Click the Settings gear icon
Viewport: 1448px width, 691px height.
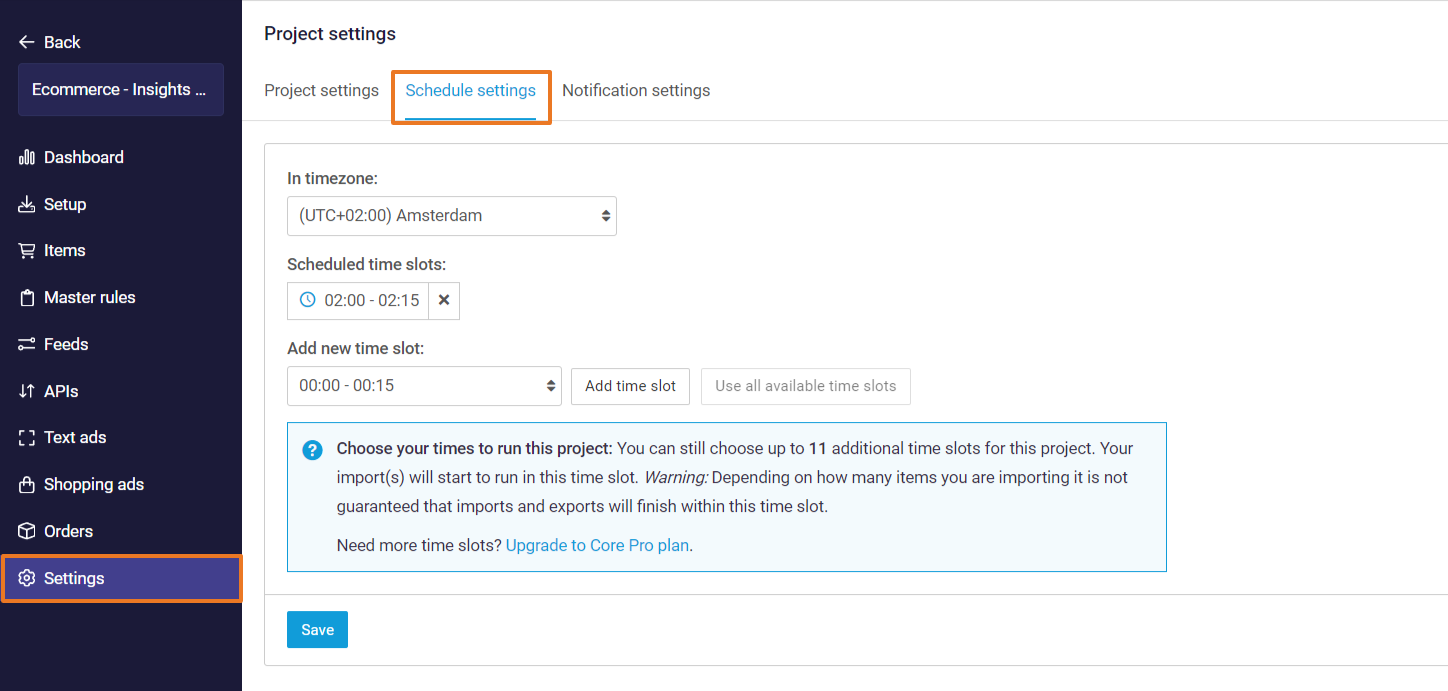tap(27, 578)
